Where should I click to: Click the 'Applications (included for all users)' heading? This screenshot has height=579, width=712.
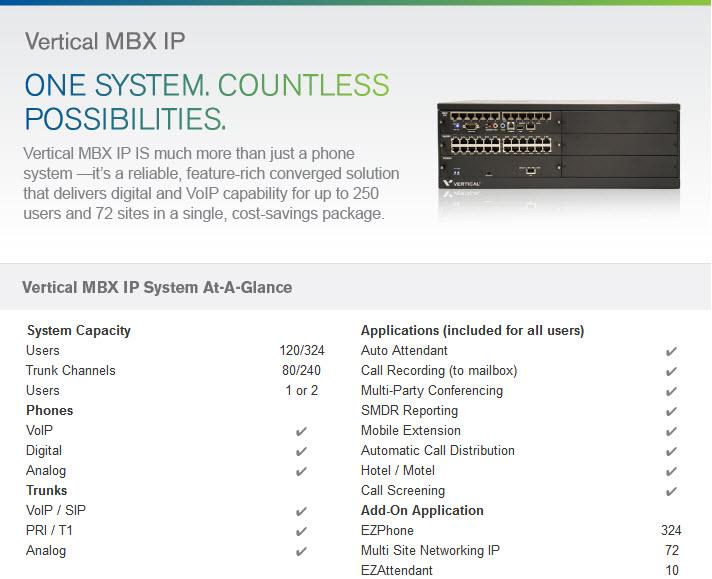(x=473, y=330)
